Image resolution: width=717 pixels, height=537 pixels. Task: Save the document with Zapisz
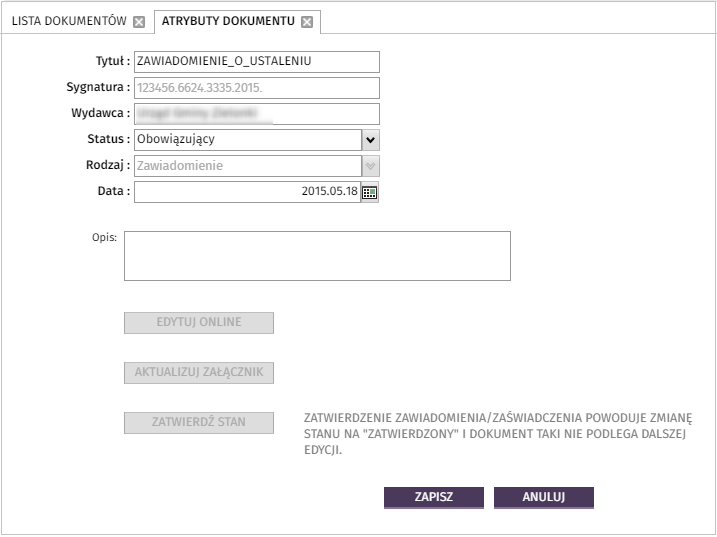tap(434, 497)
